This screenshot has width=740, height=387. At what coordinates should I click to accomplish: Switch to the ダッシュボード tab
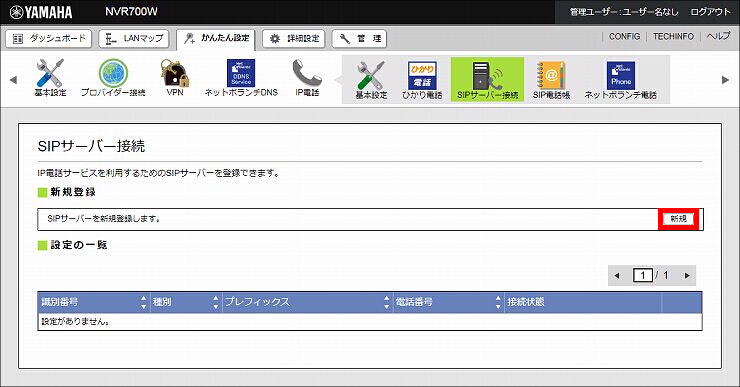(x=49, y=39)
